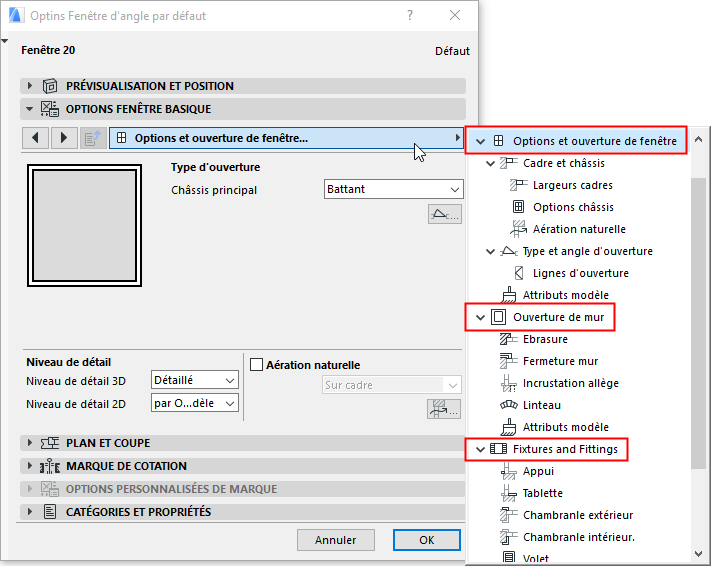Click Prévisualisation et Position panel icon

(50, 86)
